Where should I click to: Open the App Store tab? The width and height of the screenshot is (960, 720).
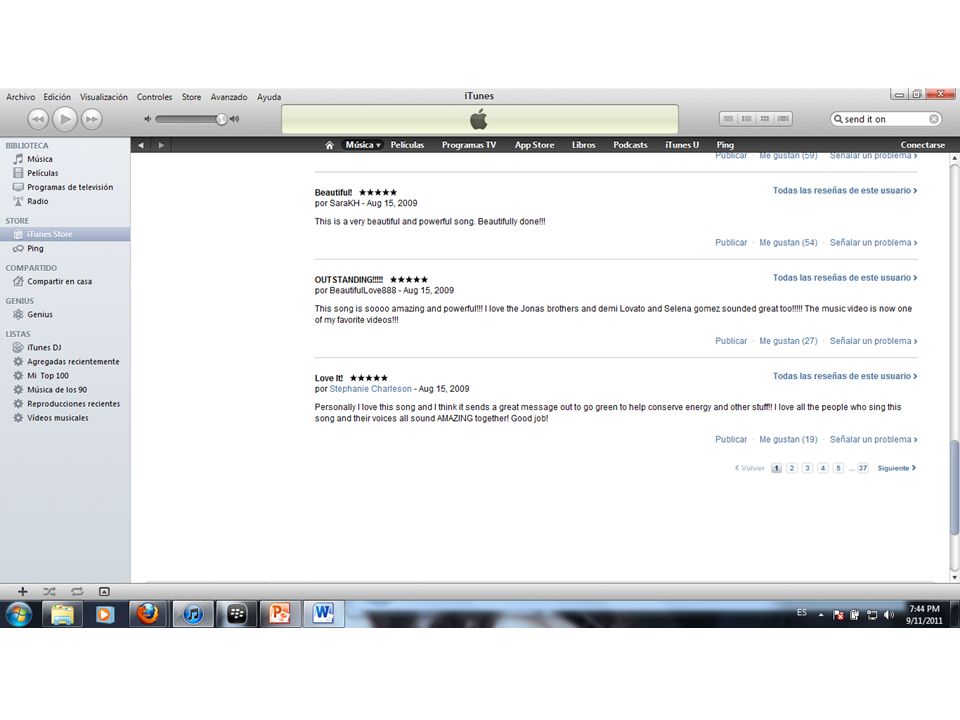(534, 145)
